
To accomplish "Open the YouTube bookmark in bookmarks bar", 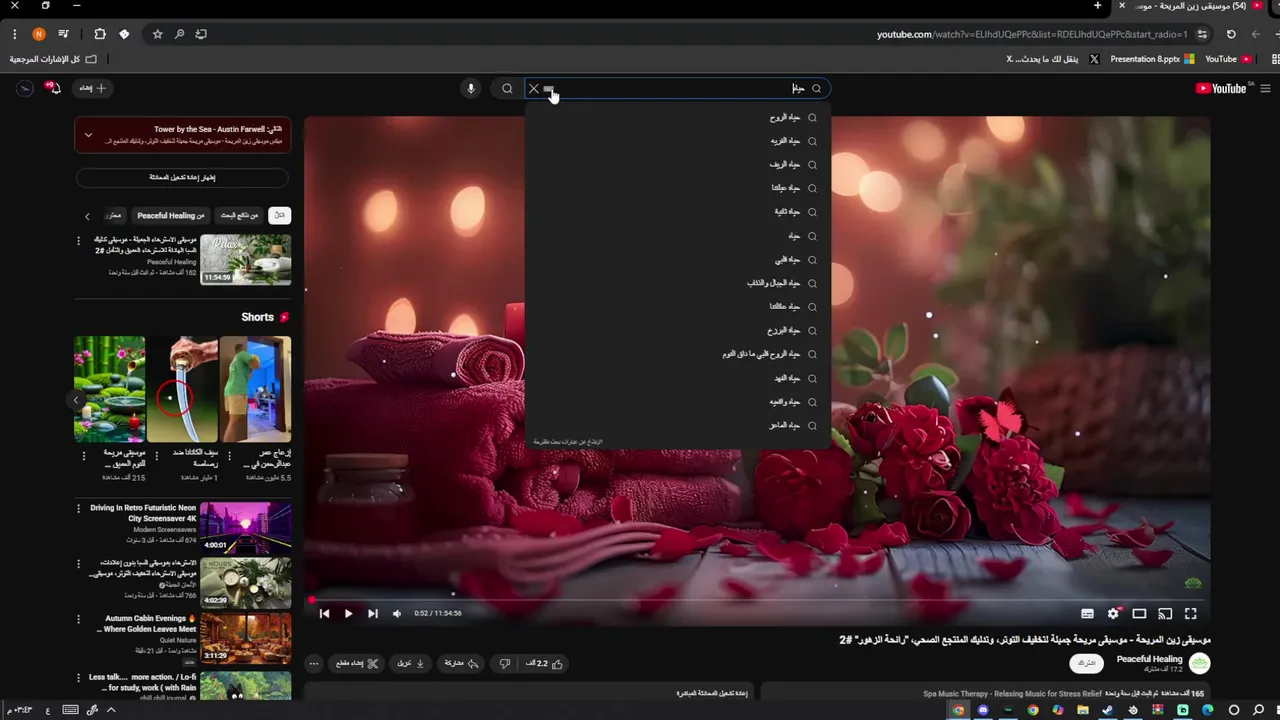I will [x=1228, y=59].
